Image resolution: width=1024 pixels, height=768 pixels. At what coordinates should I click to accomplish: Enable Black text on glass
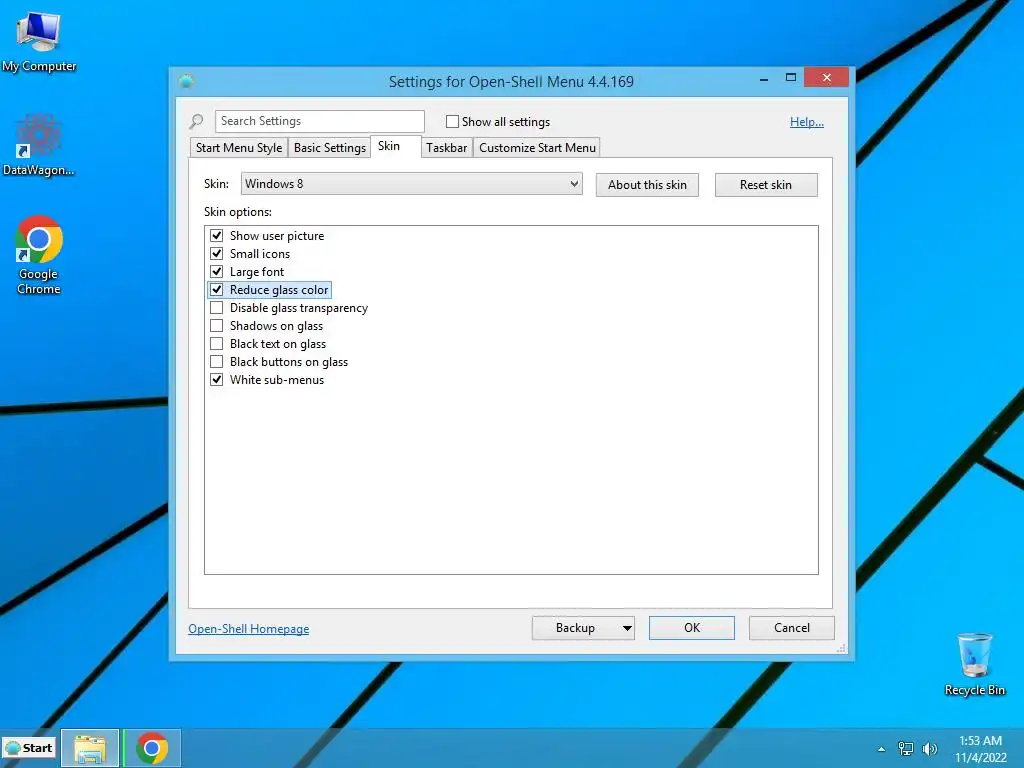coord(217,344)
